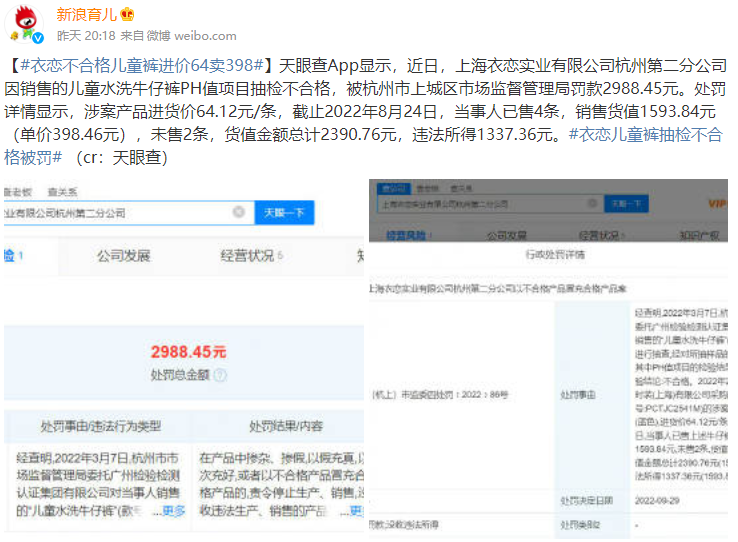
Task: Click the 处罚事由 row label in detail table
Action: [578, 395]
